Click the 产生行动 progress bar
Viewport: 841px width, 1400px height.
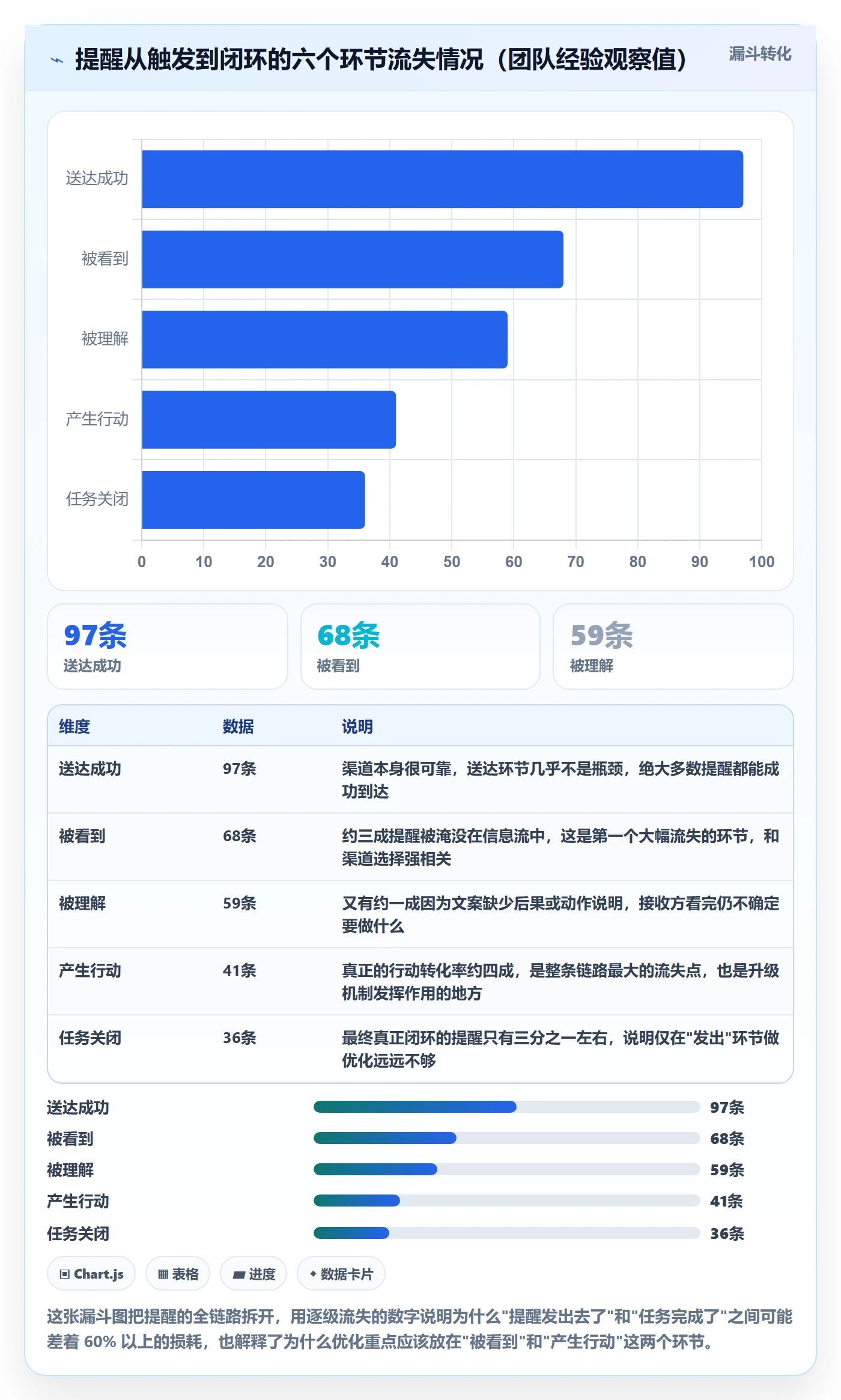(x=507, y=1201)
